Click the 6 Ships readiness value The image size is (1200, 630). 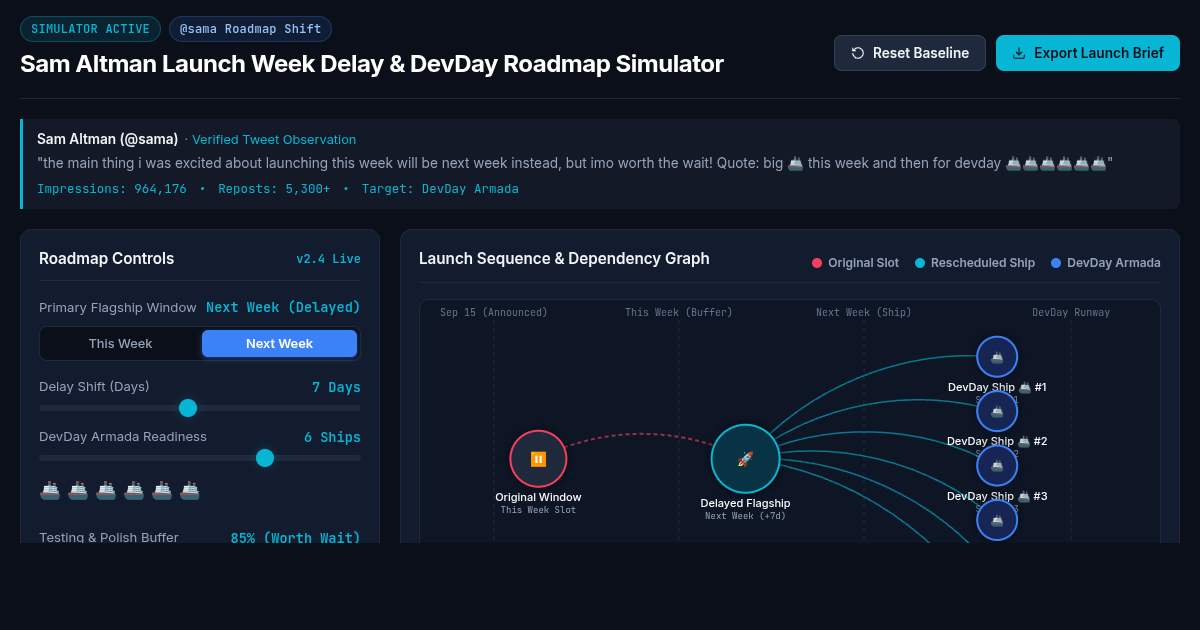332,437
